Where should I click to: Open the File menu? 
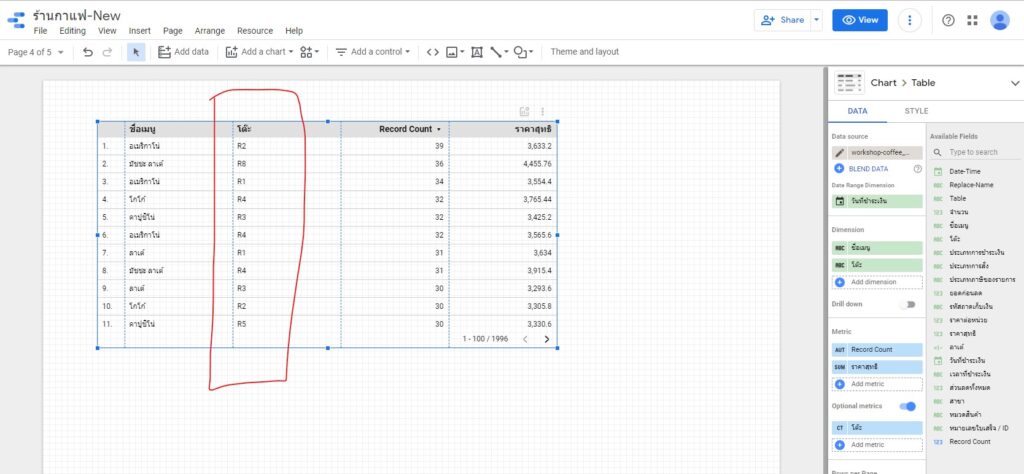coord(40,31)
